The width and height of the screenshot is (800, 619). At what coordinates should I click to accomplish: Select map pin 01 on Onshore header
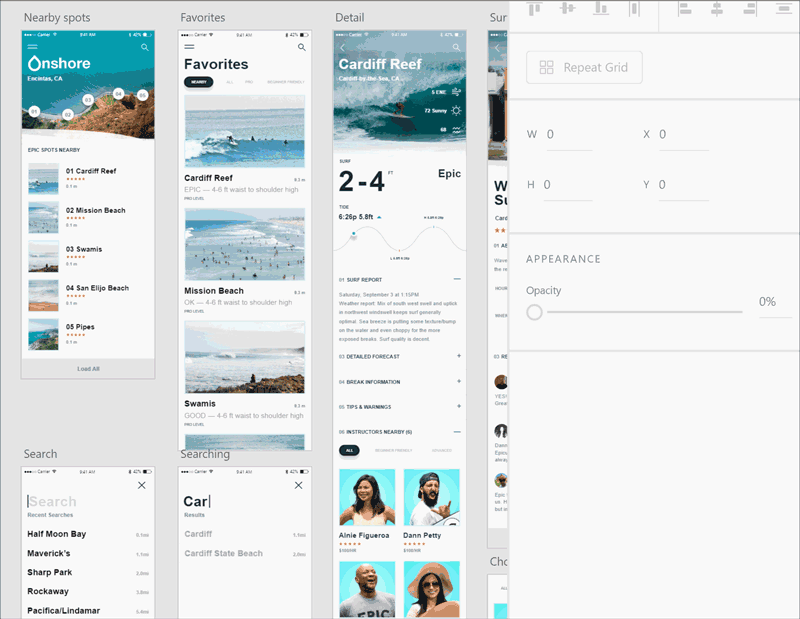click(34, 111)
